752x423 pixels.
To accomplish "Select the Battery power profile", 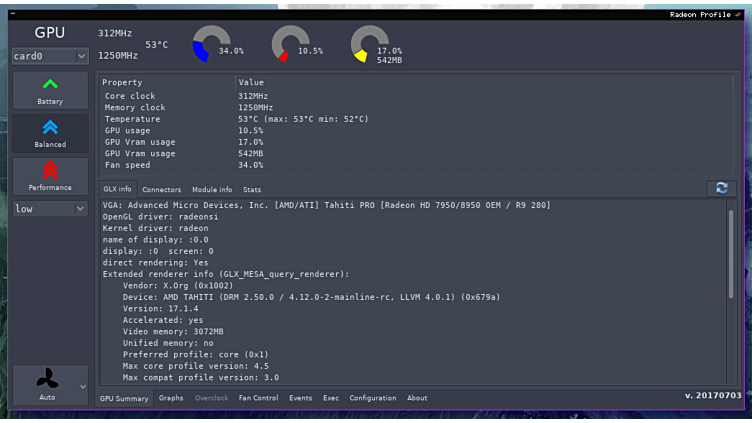I will pos(50,90).
